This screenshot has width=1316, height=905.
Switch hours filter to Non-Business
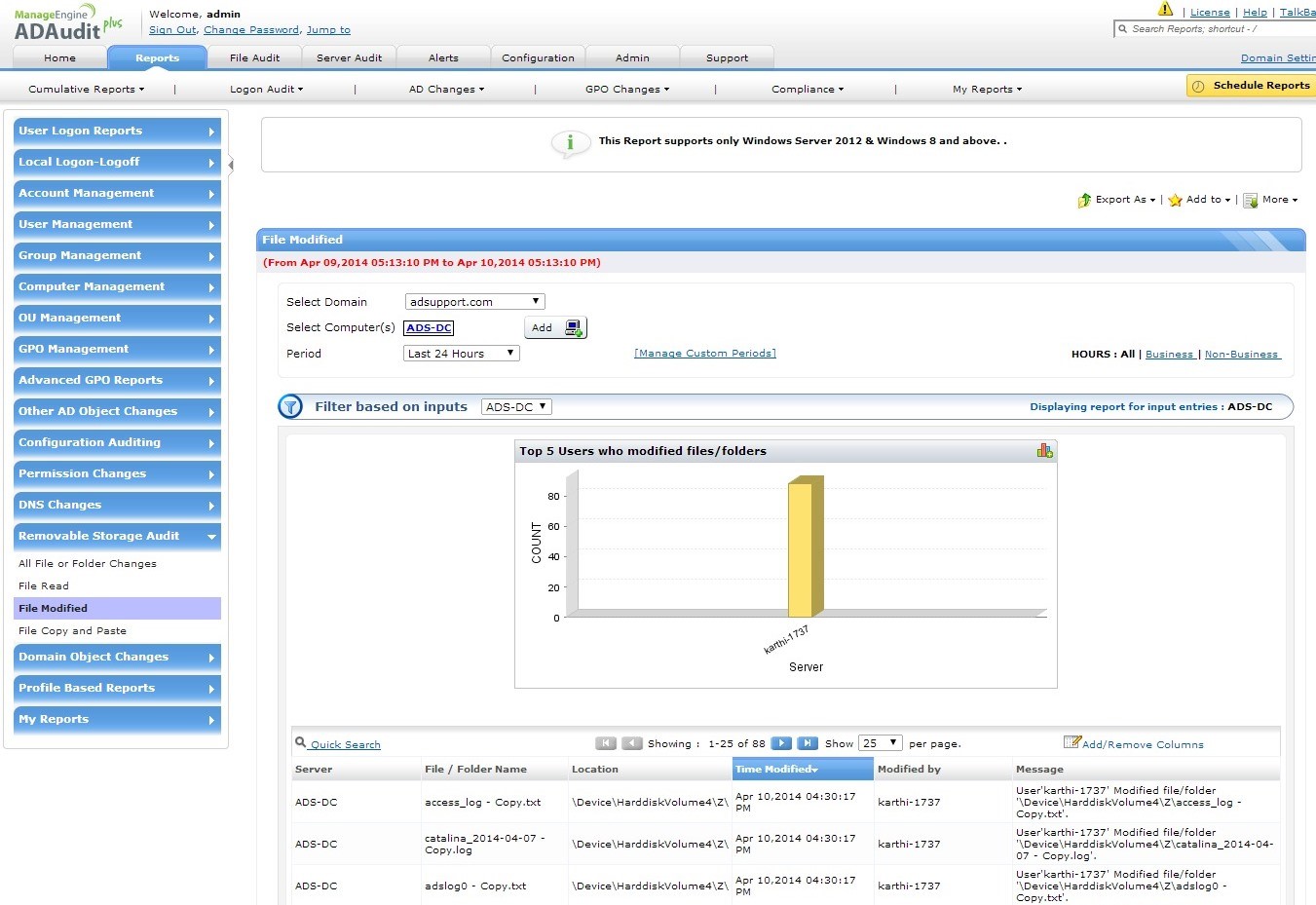click(x=1241, y=355)
